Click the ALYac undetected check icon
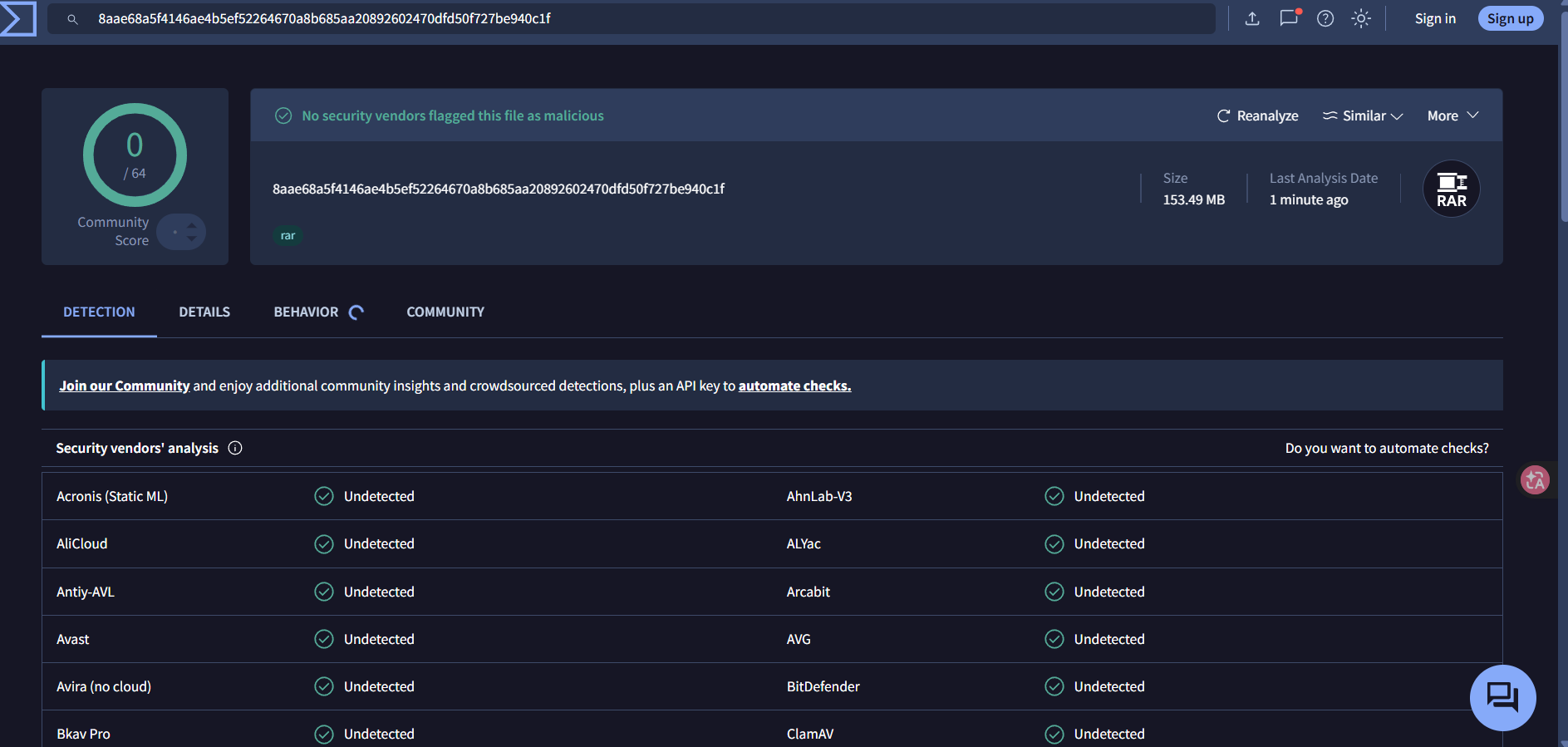The height and width of the screenshot is (747, 1568). (1054, 543)
